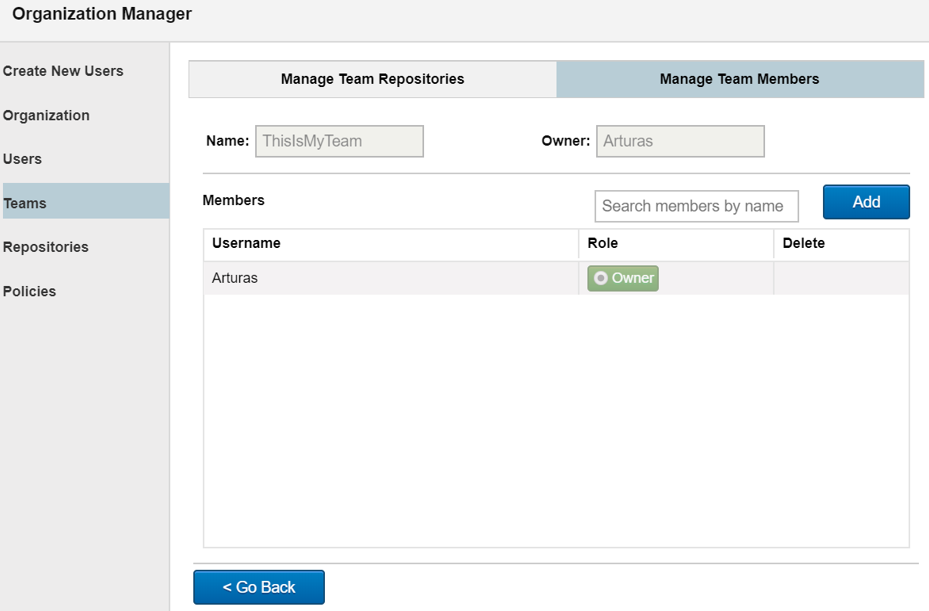This screenshot has height=611, width=929.
Task: Switch to Manage Team Repositories tab
Action: point(373,79)
